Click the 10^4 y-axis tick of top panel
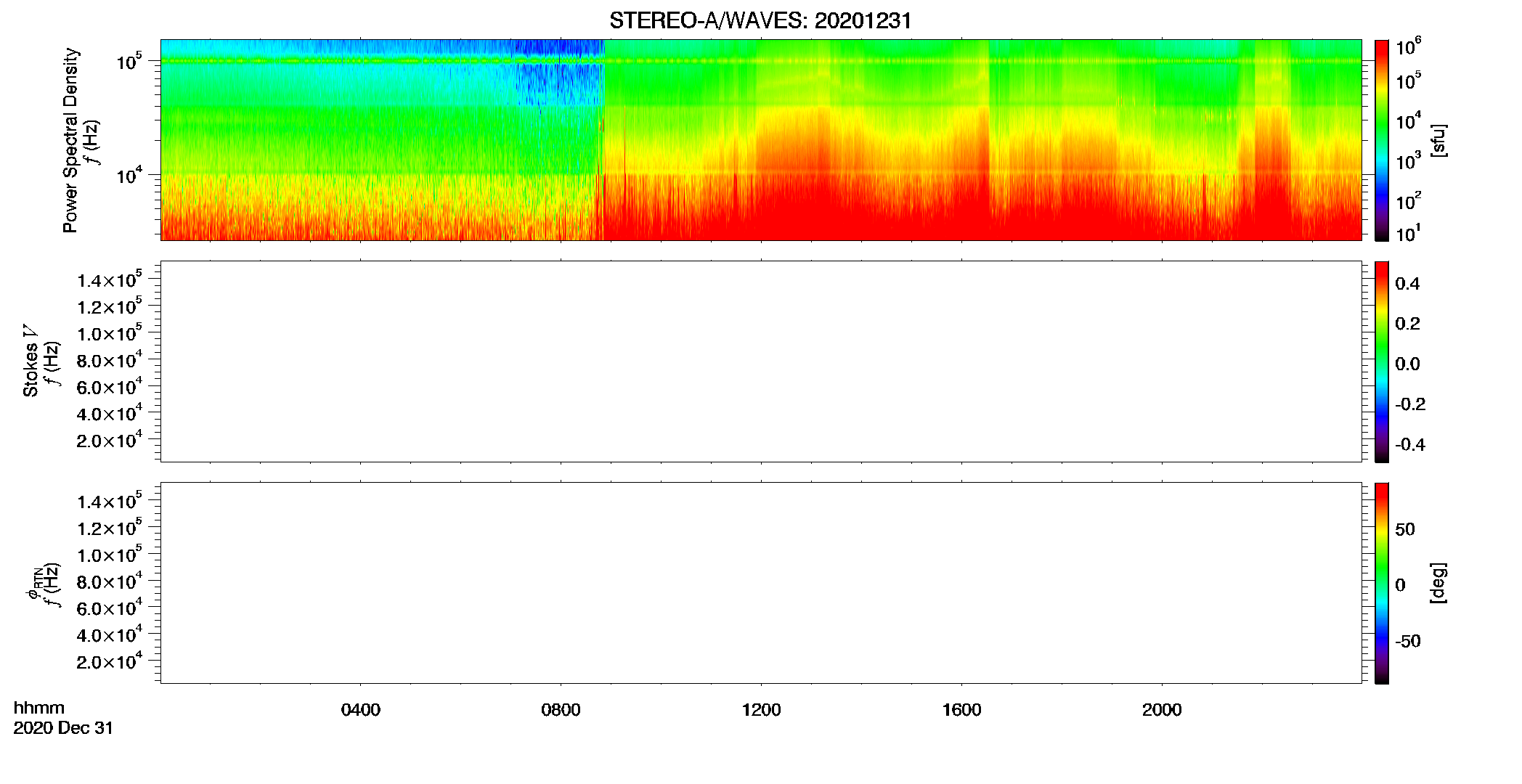This screenshot has width=1522, height=784. click(x=129, y=175)
